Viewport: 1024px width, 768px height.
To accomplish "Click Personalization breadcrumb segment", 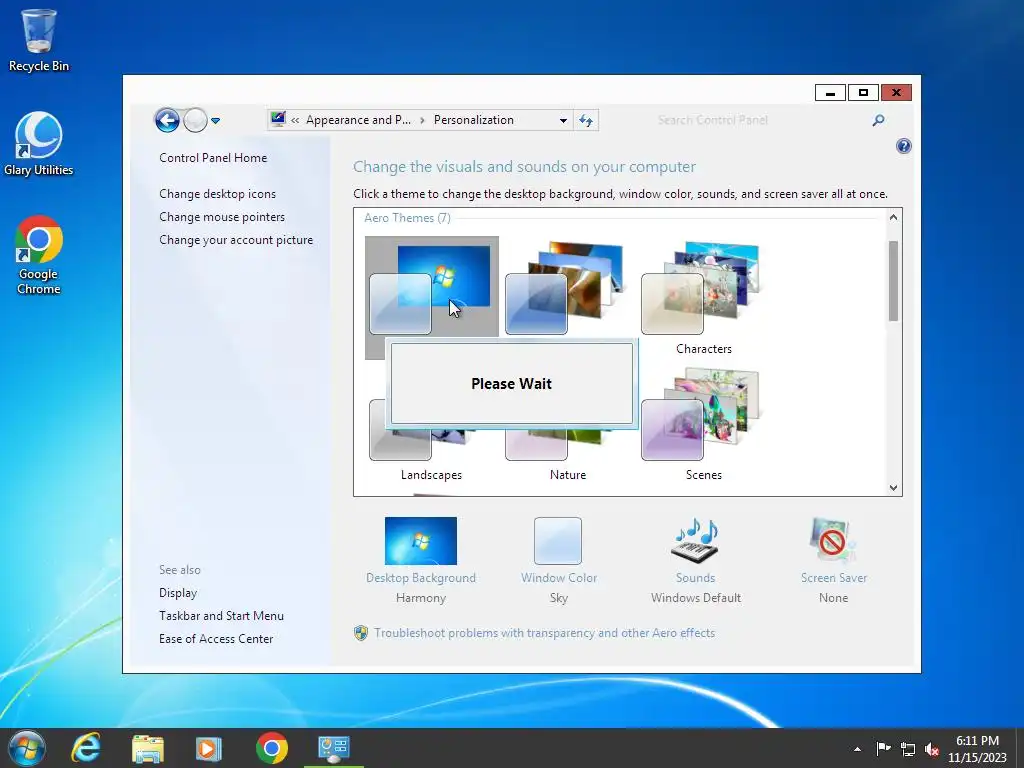I will pyautogui.click(x=473, y=120).
